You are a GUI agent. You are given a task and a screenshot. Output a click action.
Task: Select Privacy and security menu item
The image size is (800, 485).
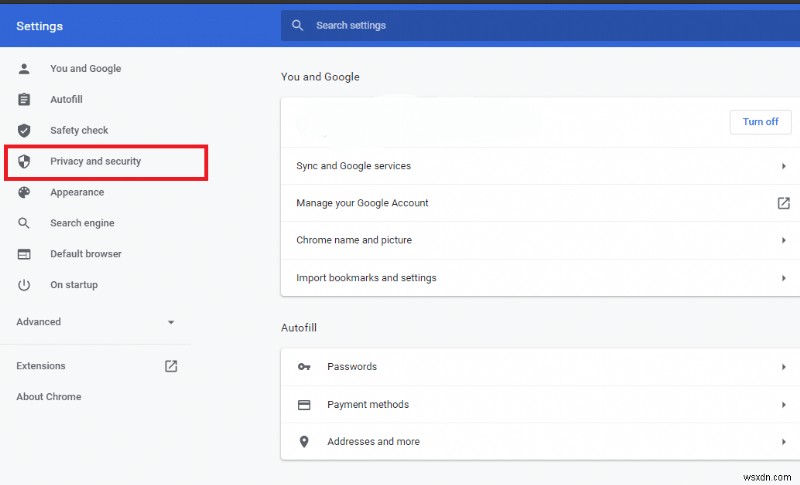tap(96, 162)
